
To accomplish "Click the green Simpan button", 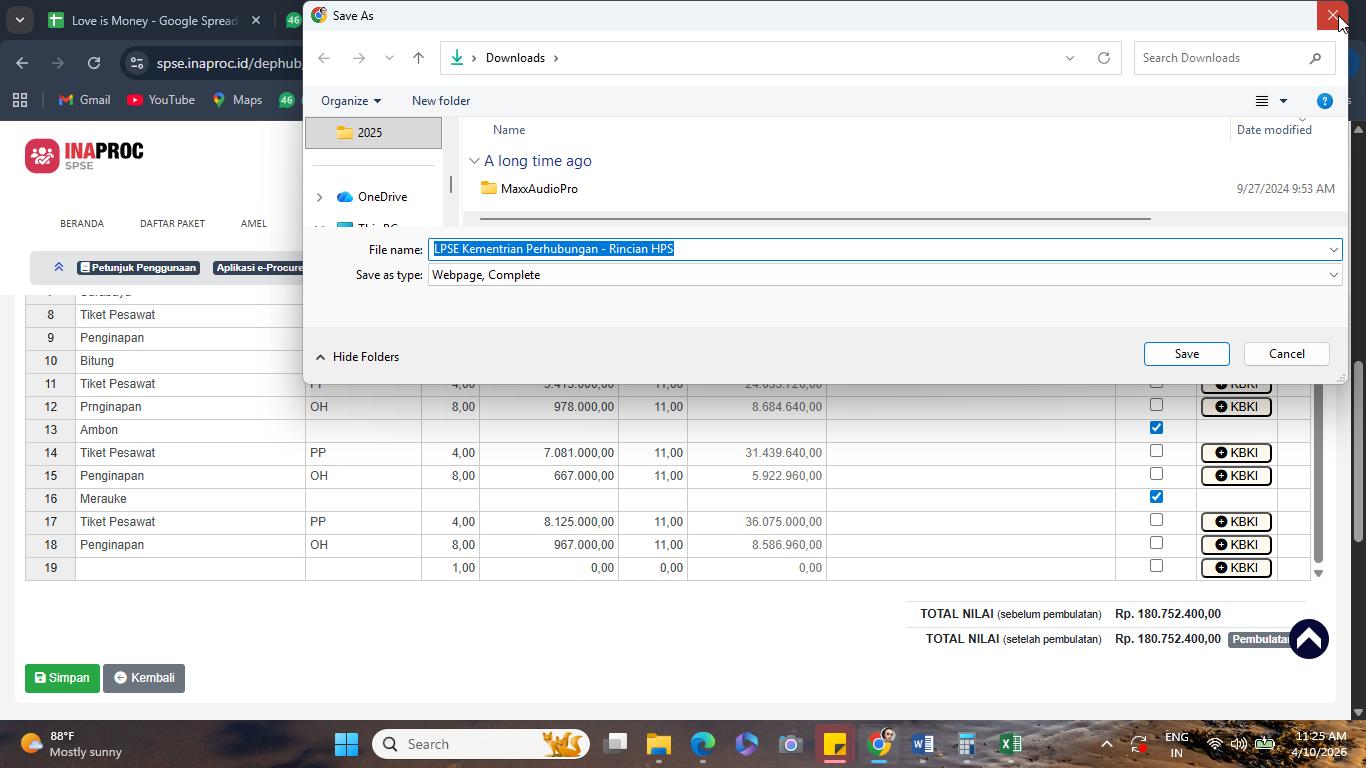I will 62,678.
